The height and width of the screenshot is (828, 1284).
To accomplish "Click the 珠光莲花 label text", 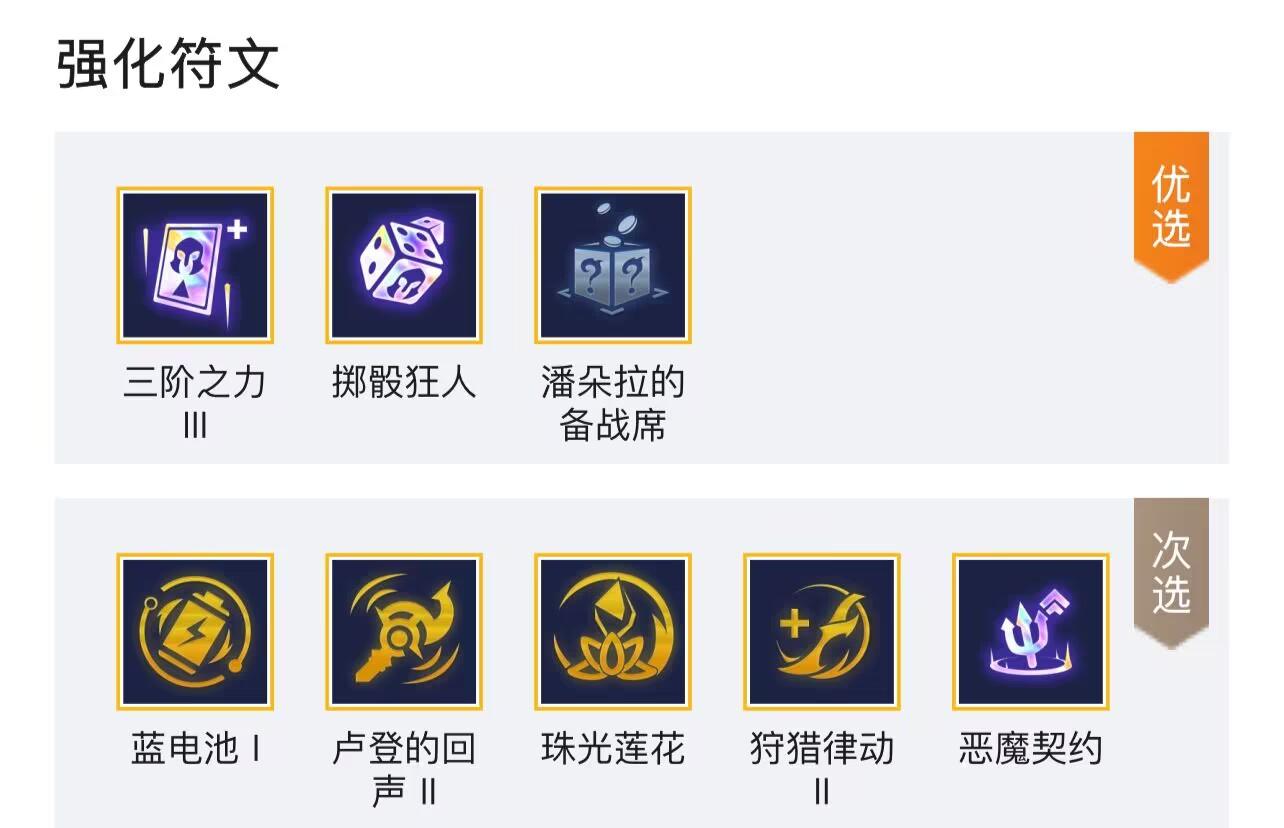I will coord(613,749).
